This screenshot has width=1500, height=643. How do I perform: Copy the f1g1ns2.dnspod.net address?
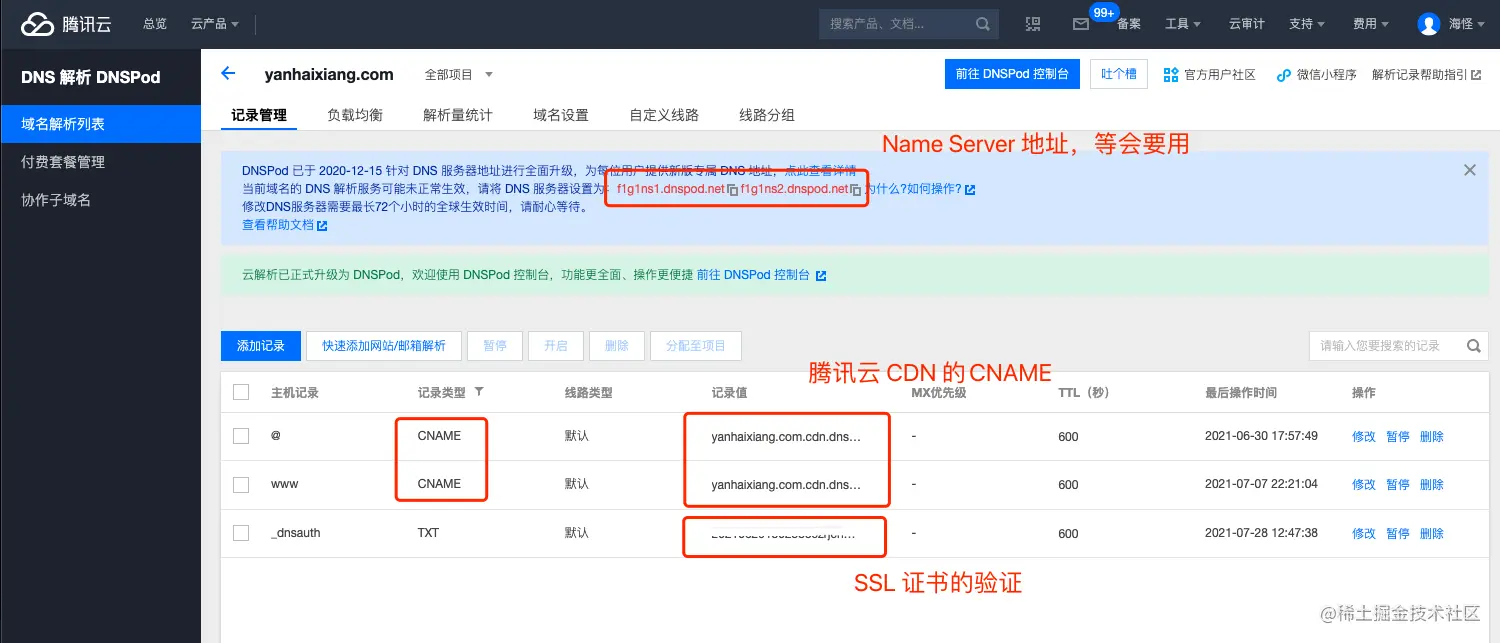click(x=856, y=190)
